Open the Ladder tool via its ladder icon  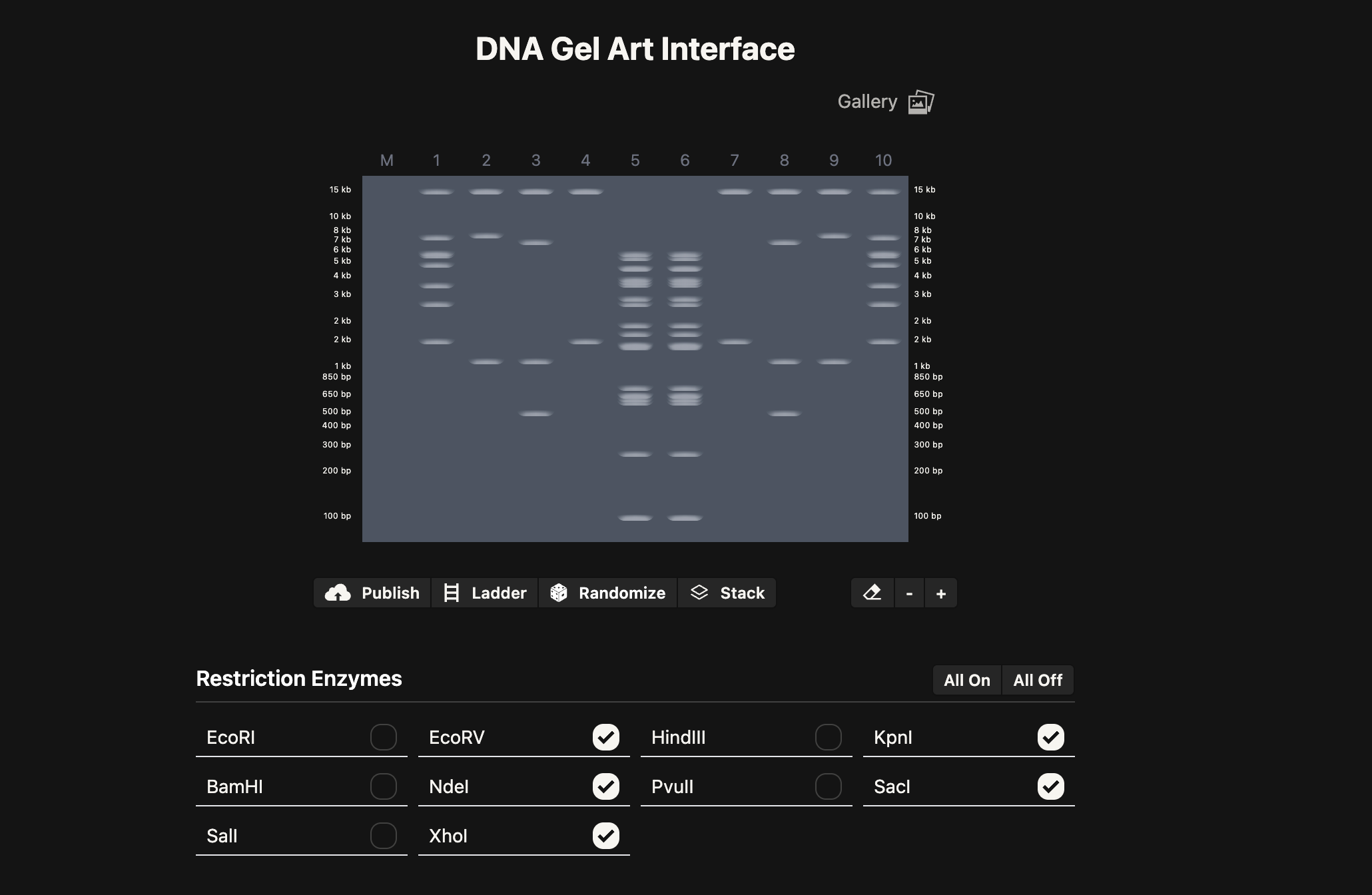pyautogui.click(x=452, y=593)
